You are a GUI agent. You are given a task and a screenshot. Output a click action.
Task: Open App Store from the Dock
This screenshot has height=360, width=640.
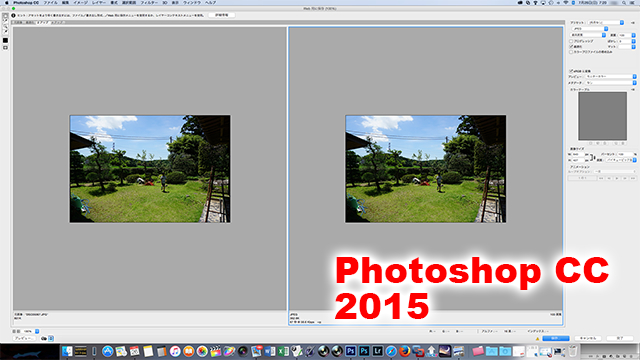pyautogui.click(x=107, y=351)
